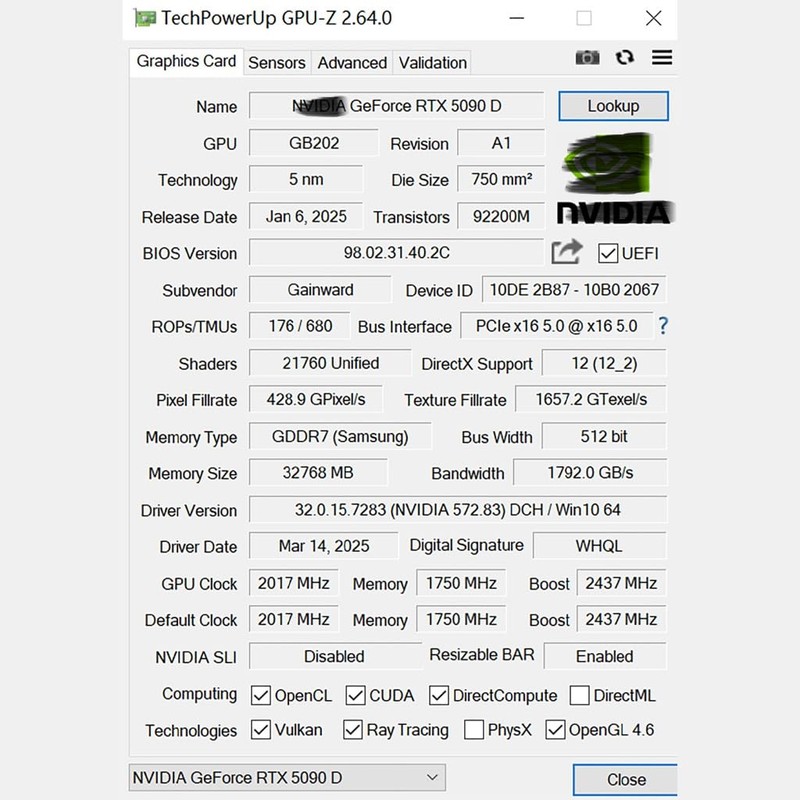Click the Default Clock row's Boost 2437 MHz
The image size is (800, 800).
coord(621,619)
